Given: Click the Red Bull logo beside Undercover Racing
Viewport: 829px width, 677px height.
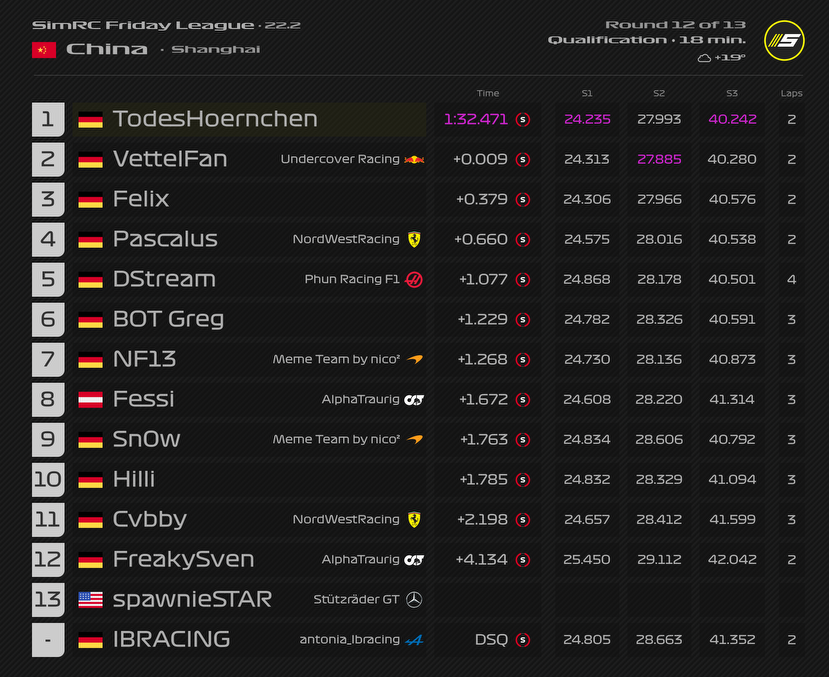Looking at the screenshot, I should tap(414, 159).
